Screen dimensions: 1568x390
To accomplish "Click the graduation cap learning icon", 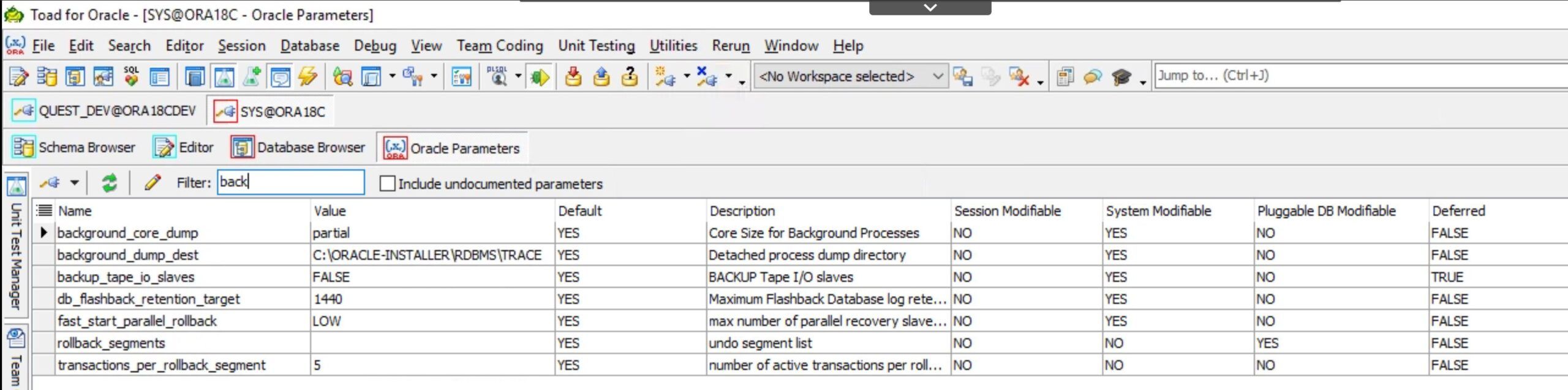I will click(1121, 77).
